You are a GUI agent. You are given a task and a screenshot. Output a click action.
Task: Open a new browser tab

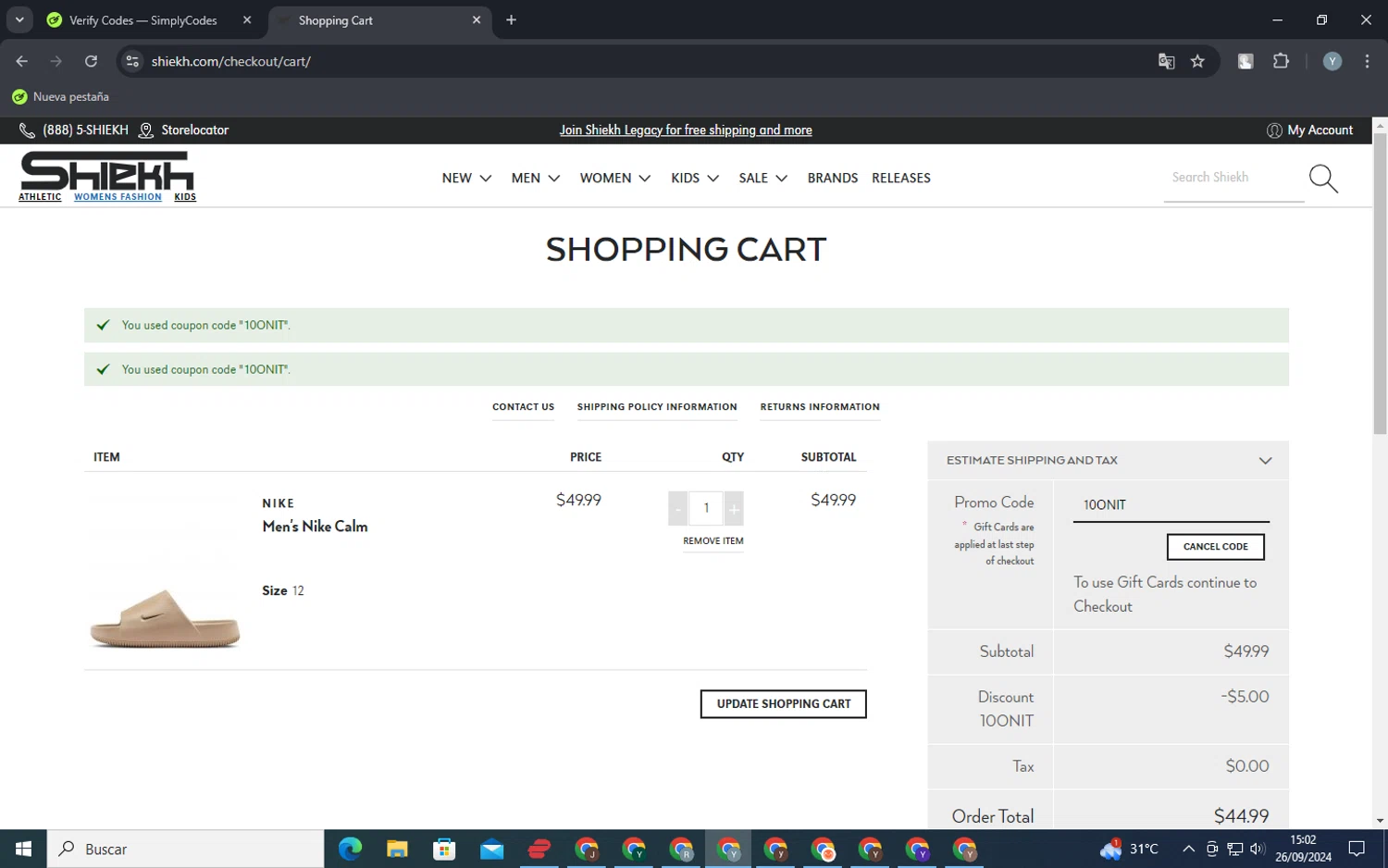(x=511, y=20)
